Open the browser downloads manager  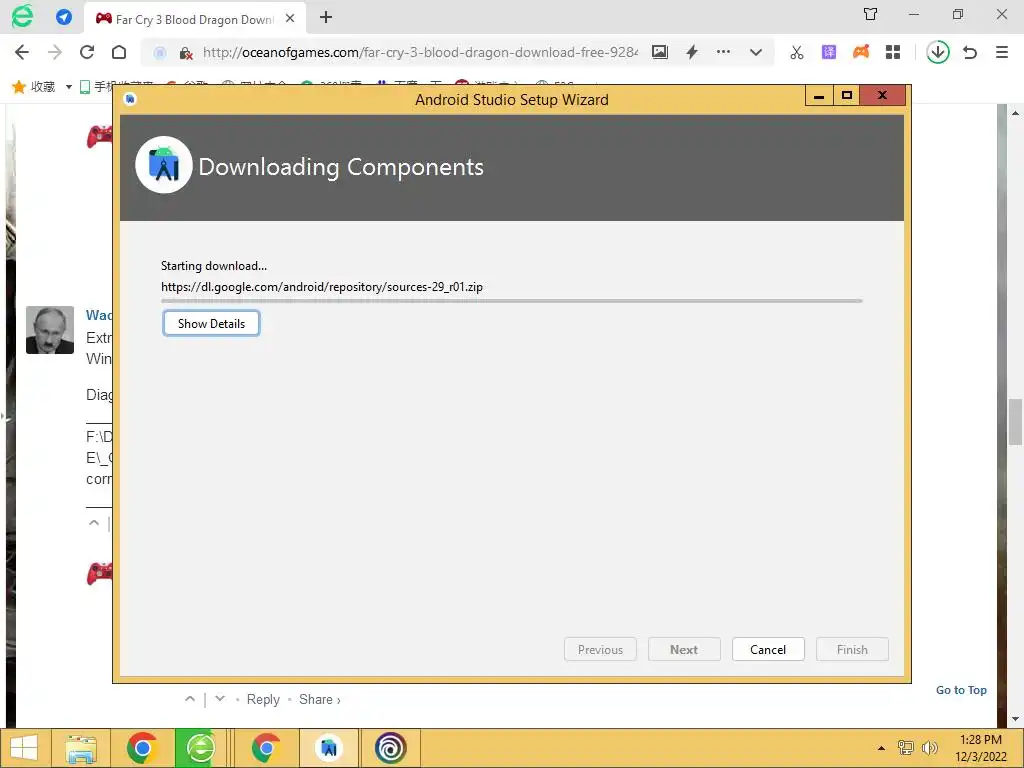click(938, 52)
